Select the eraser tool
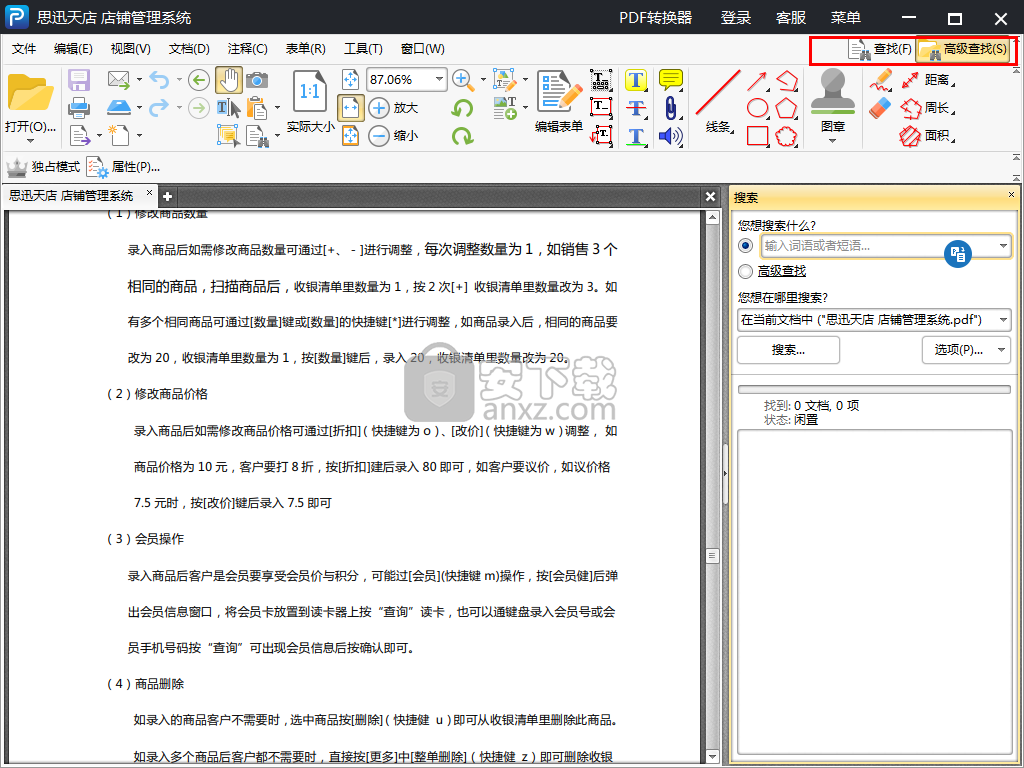 point(880,108)
